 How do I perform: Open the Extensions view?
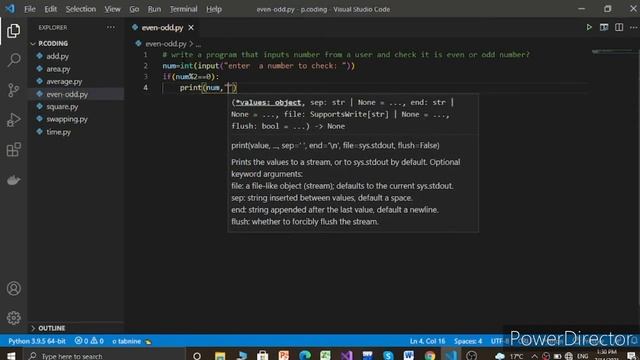point(13,149)
